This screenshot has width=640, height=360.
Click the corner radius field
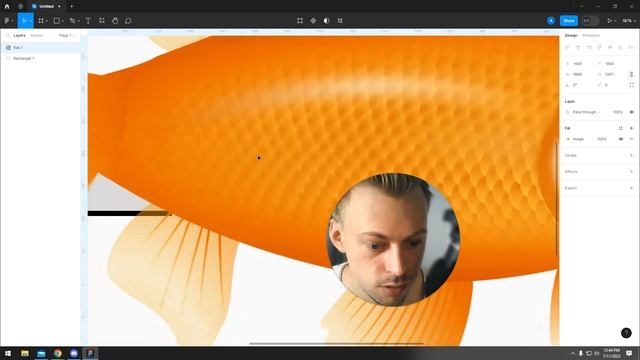pyautogui.click(x=611, y=85)
